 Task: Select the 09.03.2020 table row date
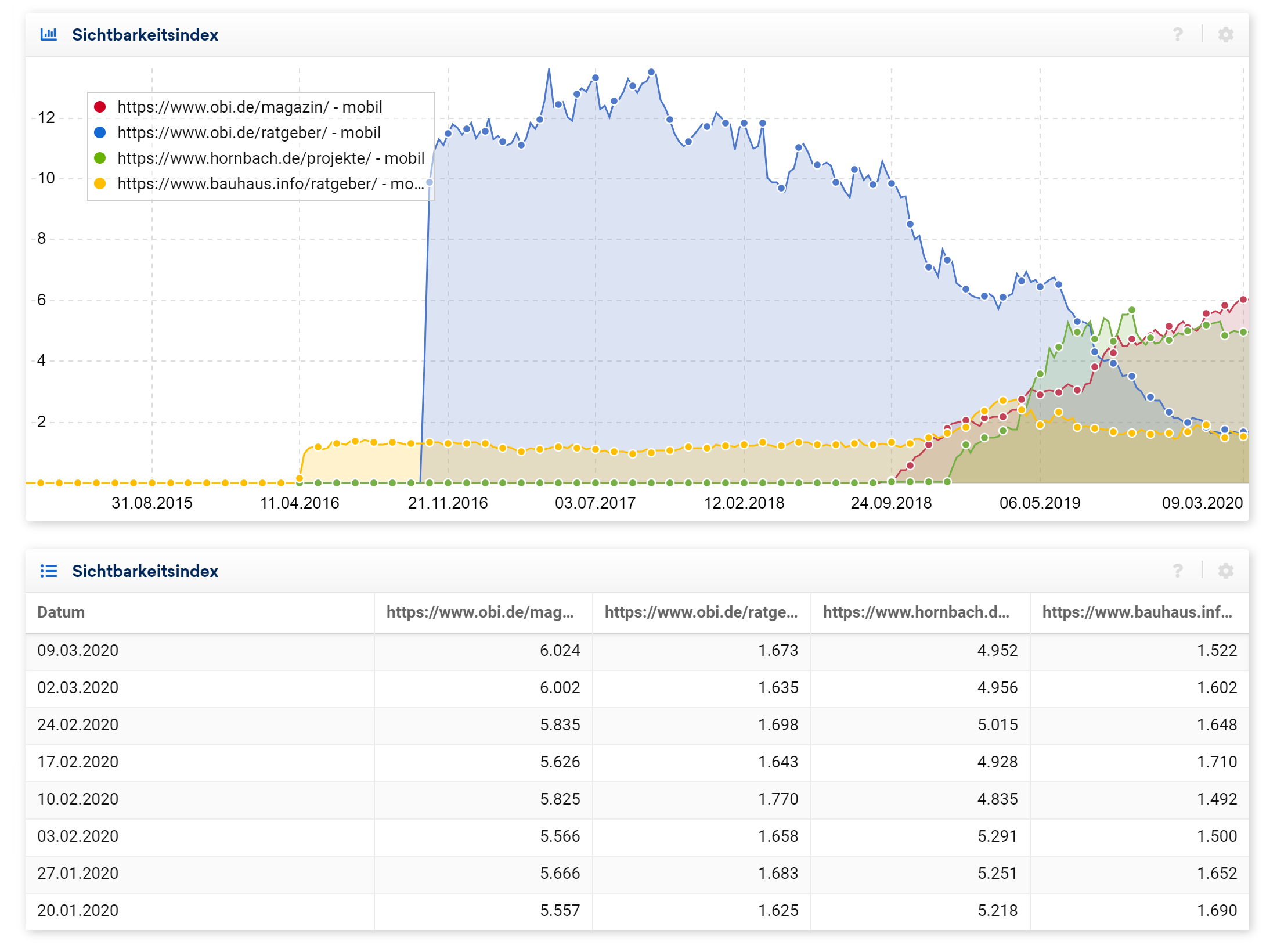tap(78, 651)
